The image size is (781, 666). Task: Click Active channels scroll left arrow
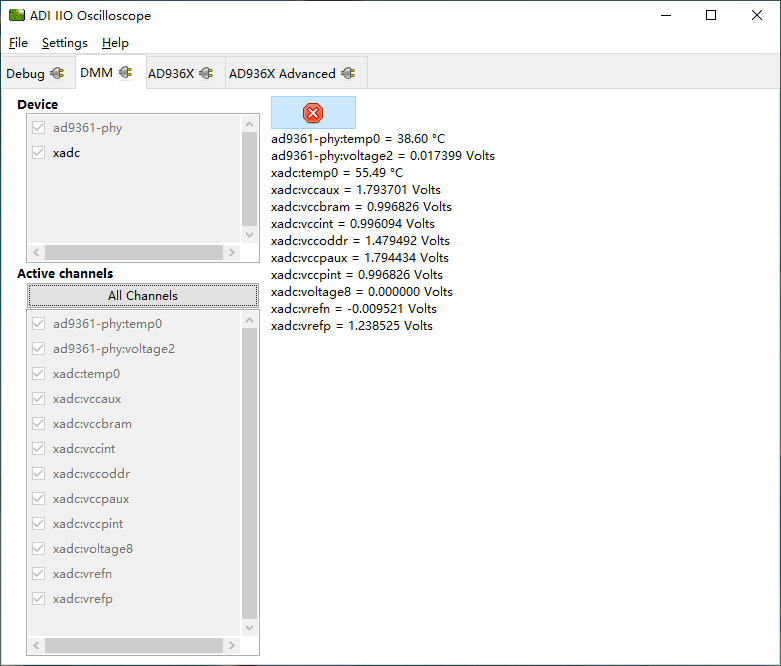pos(36,646)
